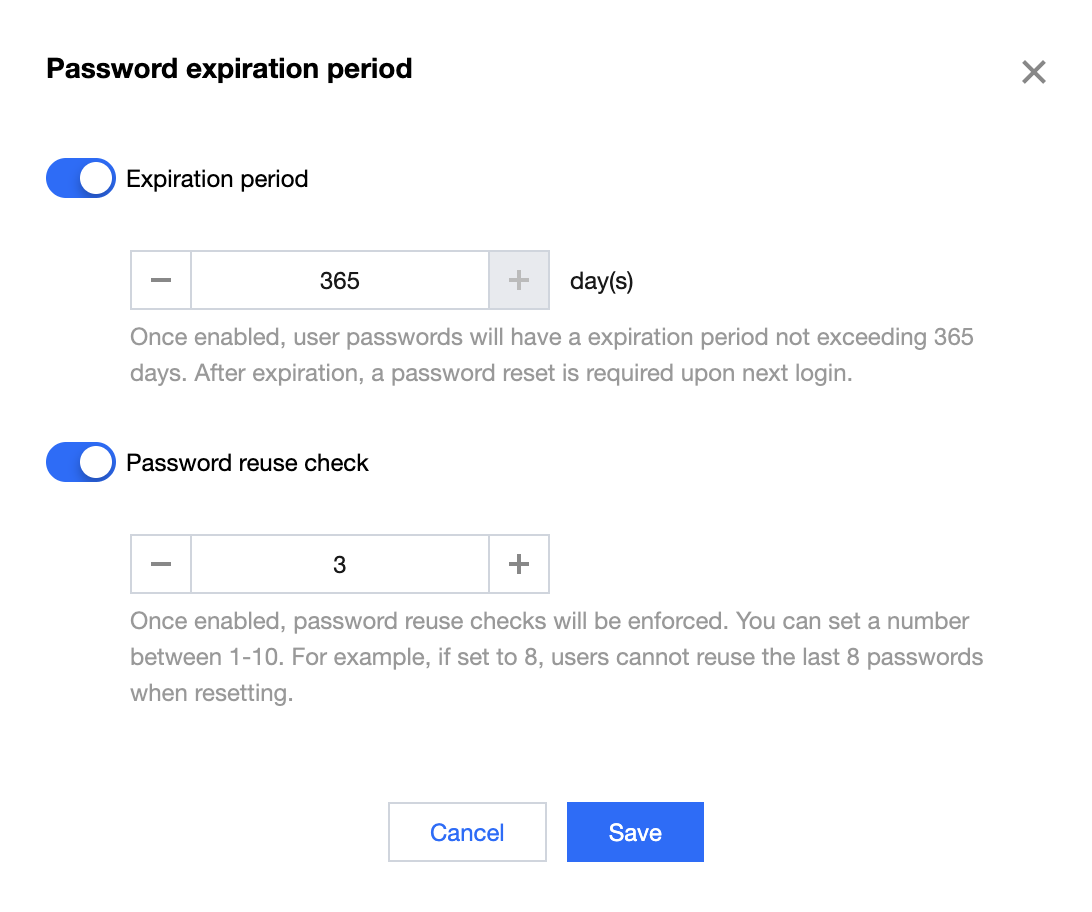Viewport: 1092px width, 912px height.
Task: Click help line beginning "days. After expiration"
Action: [491, 374]
